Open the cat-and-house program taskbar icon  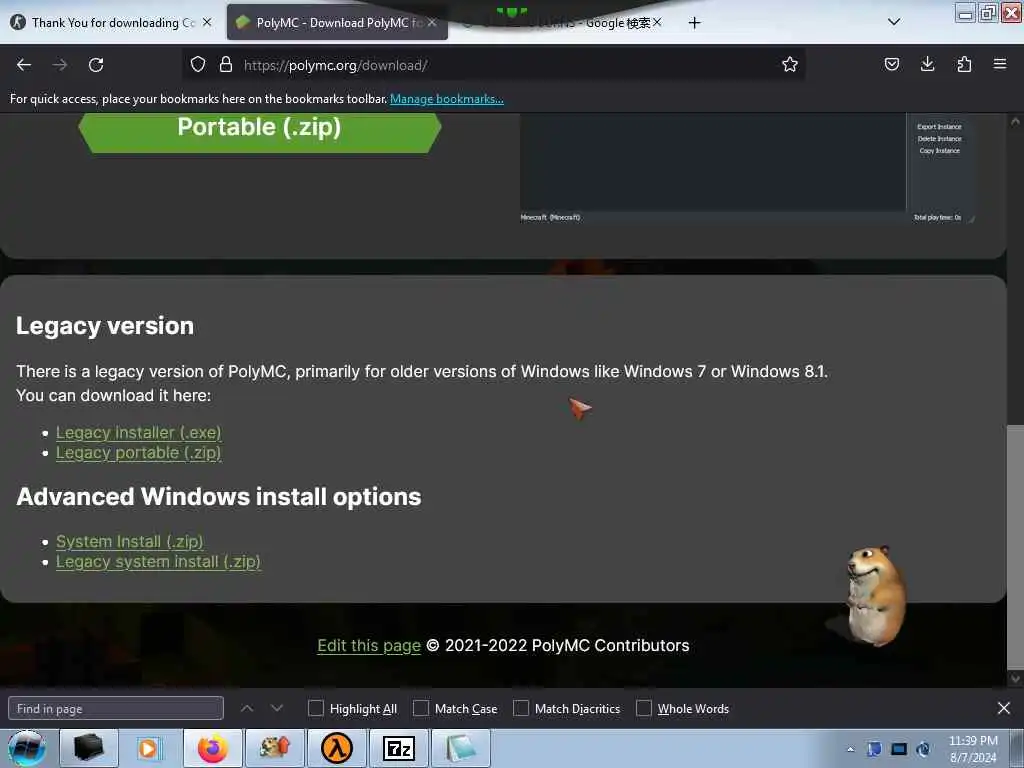pyautogui.click(x=275, y=748)
